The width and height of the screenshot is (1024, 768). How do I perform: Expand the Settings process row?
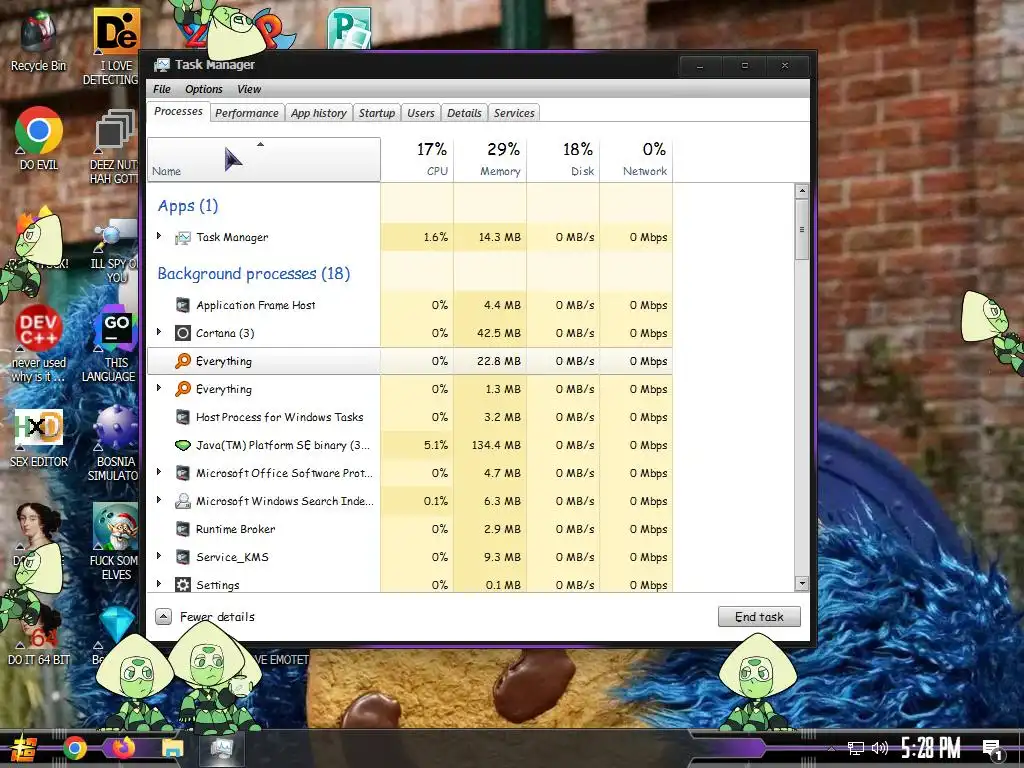click(159, 584)
